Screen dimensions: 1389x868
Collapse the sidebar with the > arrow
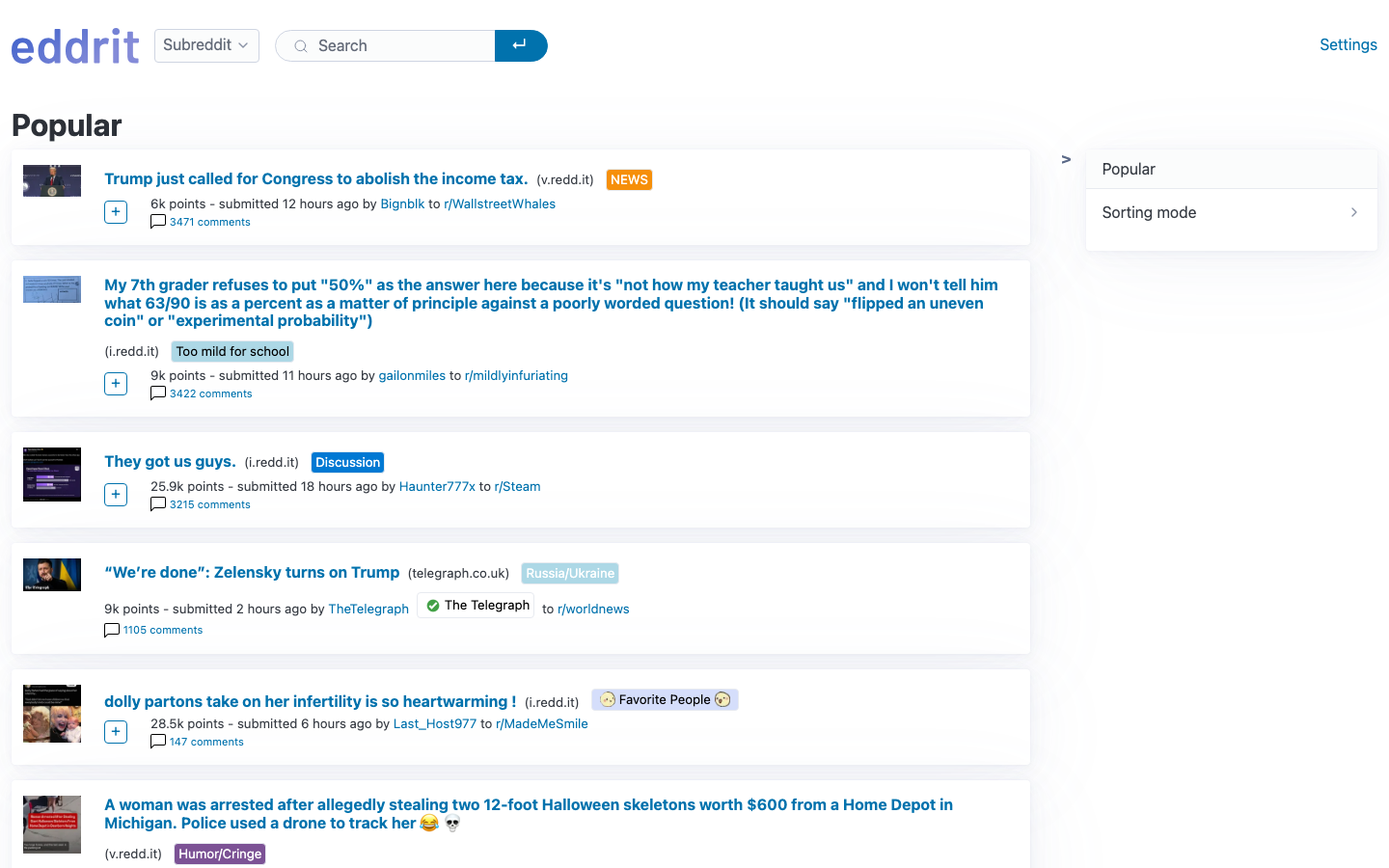tap(1066, 159)
